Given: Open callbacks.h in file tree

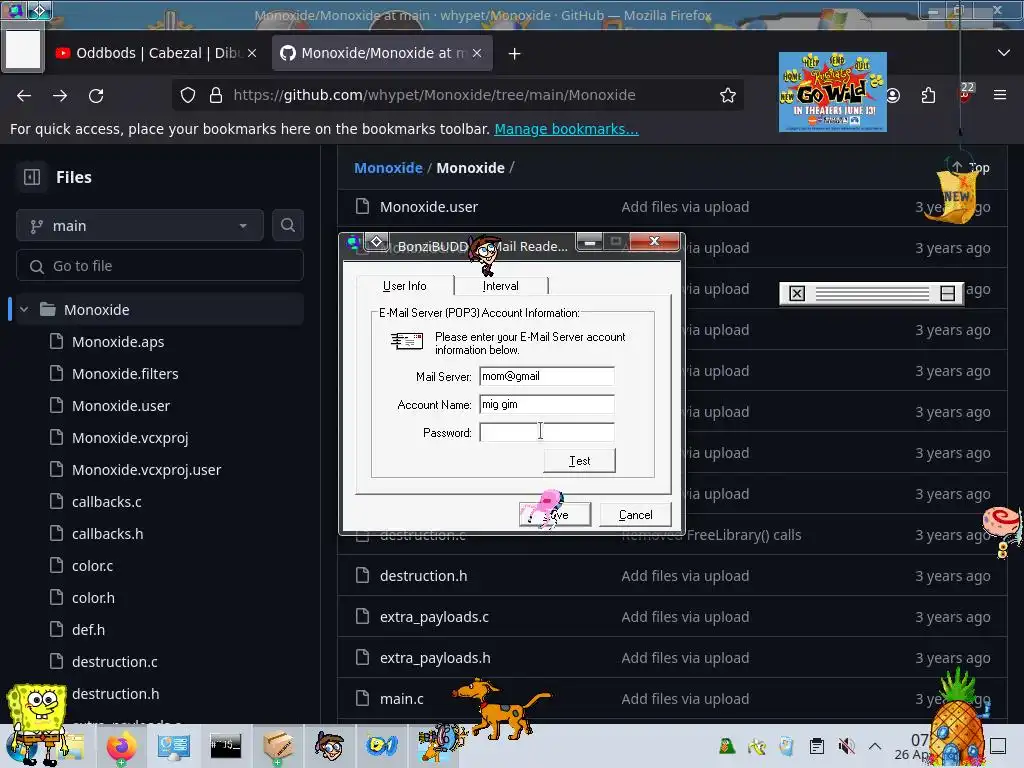Looking at the screenshot, I should click(x=107, y=534).
